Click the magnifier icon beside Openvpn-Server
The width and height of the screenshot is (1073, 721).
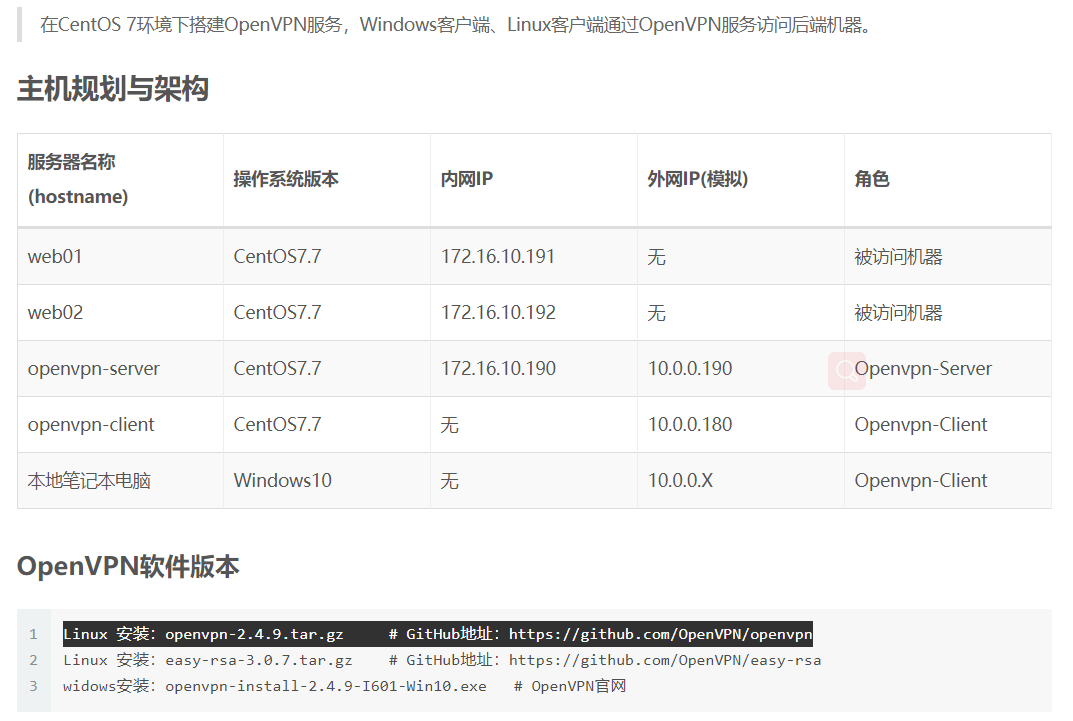(846, 371)
